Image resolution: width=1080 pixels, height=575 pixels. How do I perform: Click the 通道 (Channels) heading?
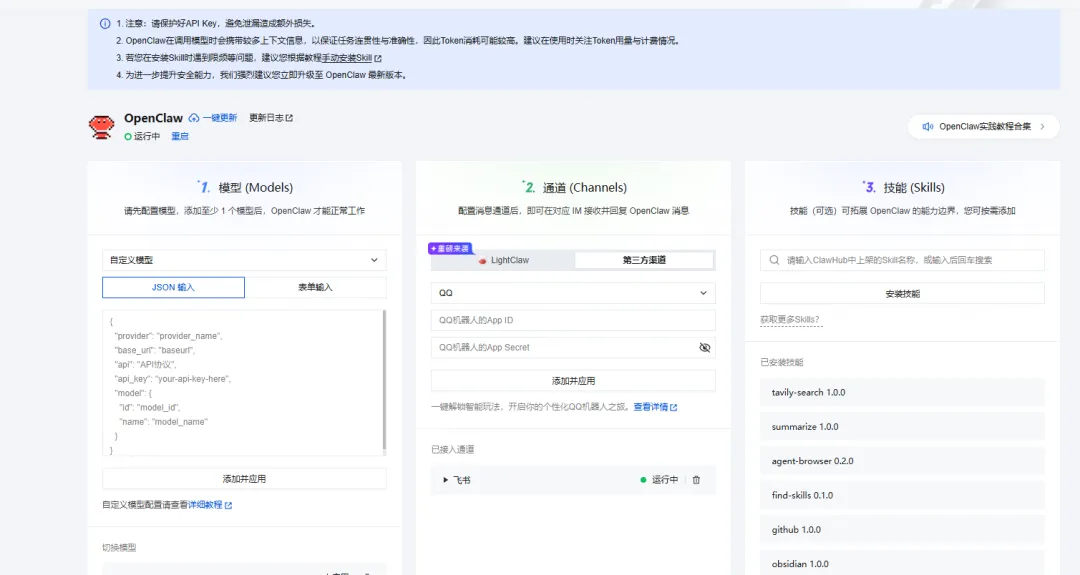pos(585,187)
